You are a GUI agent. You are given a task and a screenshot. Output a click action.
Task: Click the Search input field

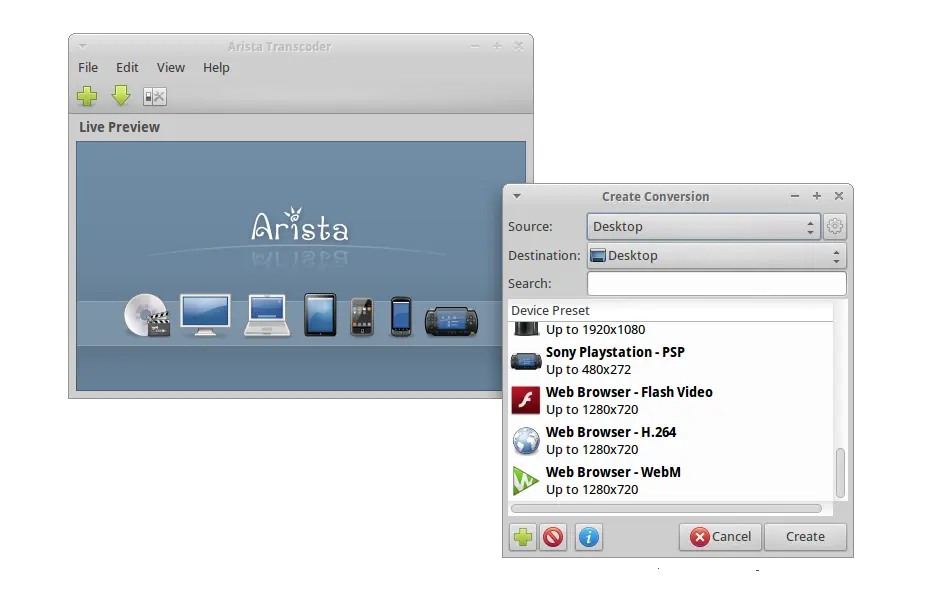click(x=717, y=283)
